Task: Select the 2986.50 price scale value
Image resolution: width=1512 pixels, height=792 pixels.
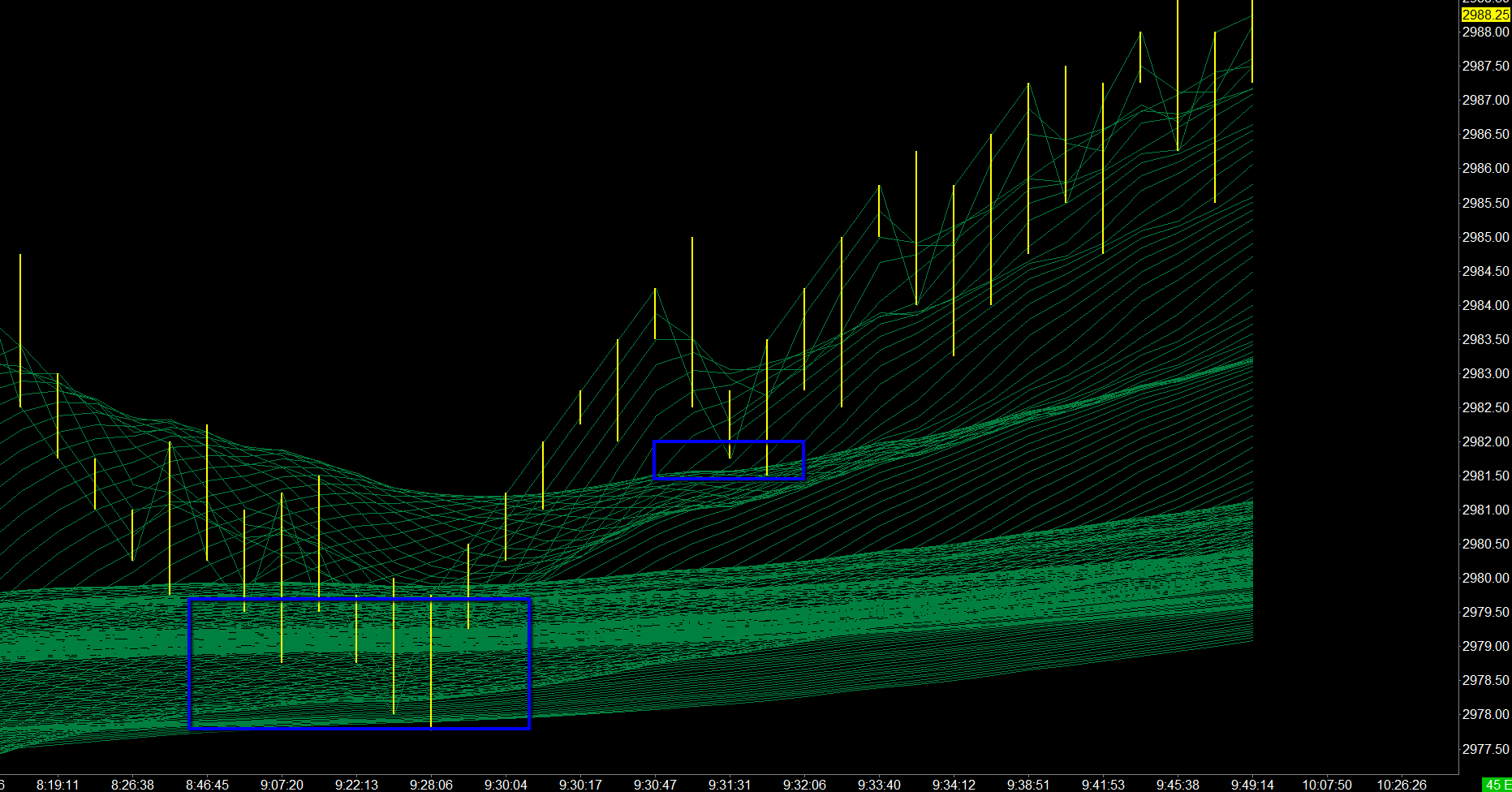Action: coord(1485,134)
